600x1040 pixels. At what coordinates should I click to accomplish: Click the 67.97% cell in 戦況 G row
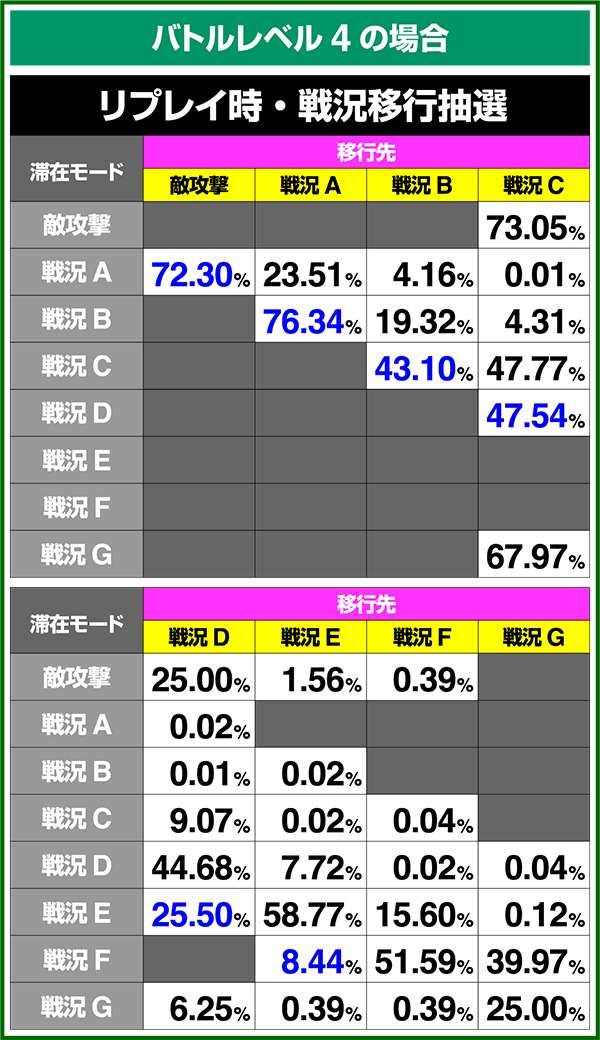534,555
